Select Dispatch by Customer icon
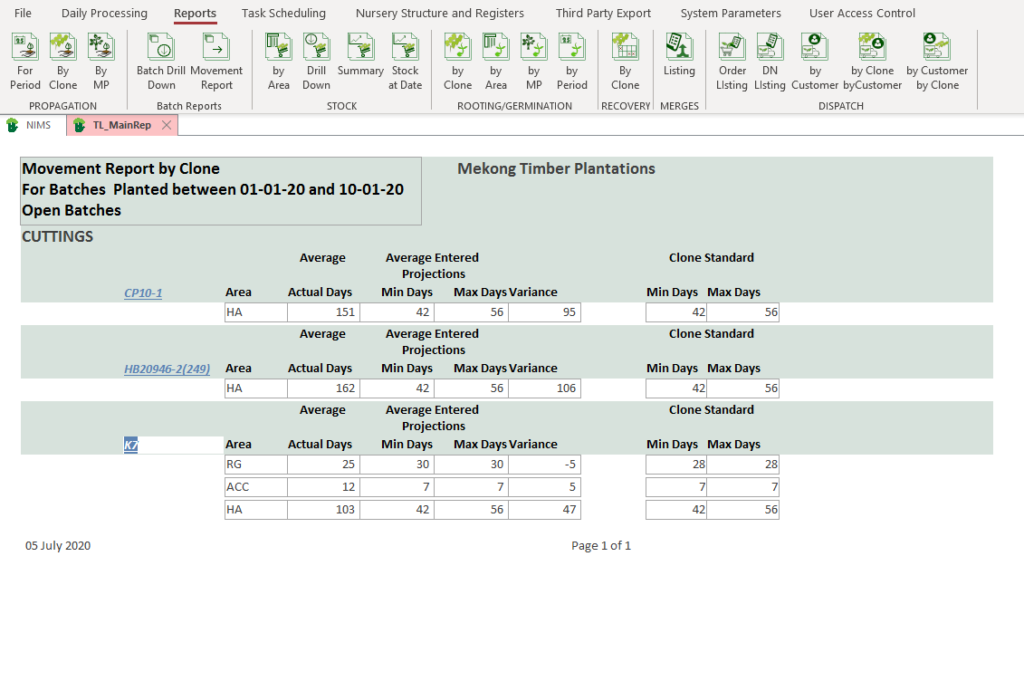 815,48
